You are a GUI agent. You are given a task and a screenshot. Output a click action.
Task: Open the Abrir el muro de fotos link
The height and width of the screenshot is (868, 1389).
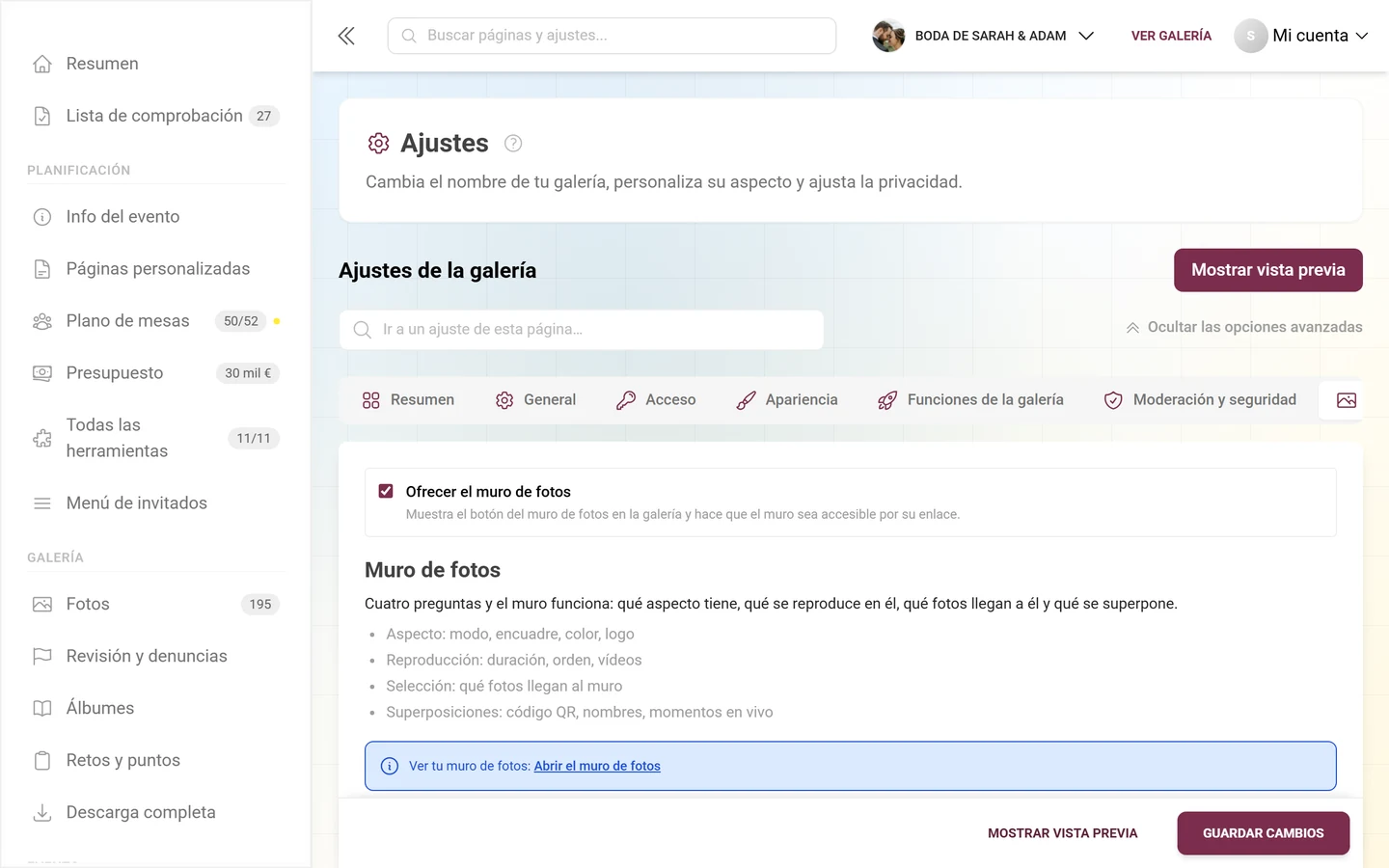pyautogui.click(x=597, y=766)
